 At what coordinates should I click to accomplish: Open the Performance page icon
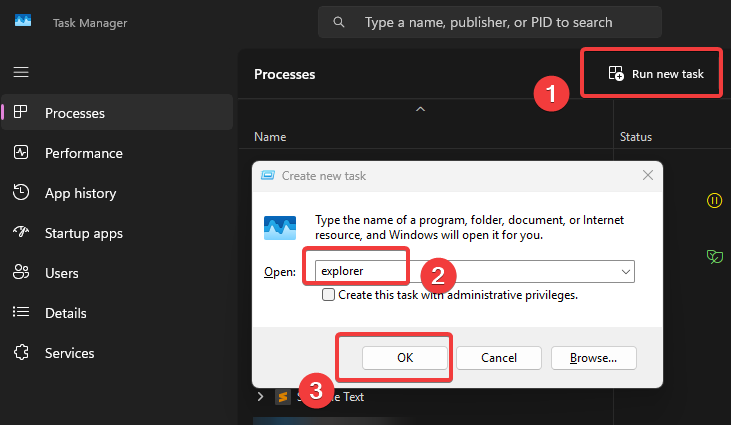click(20, 153)
